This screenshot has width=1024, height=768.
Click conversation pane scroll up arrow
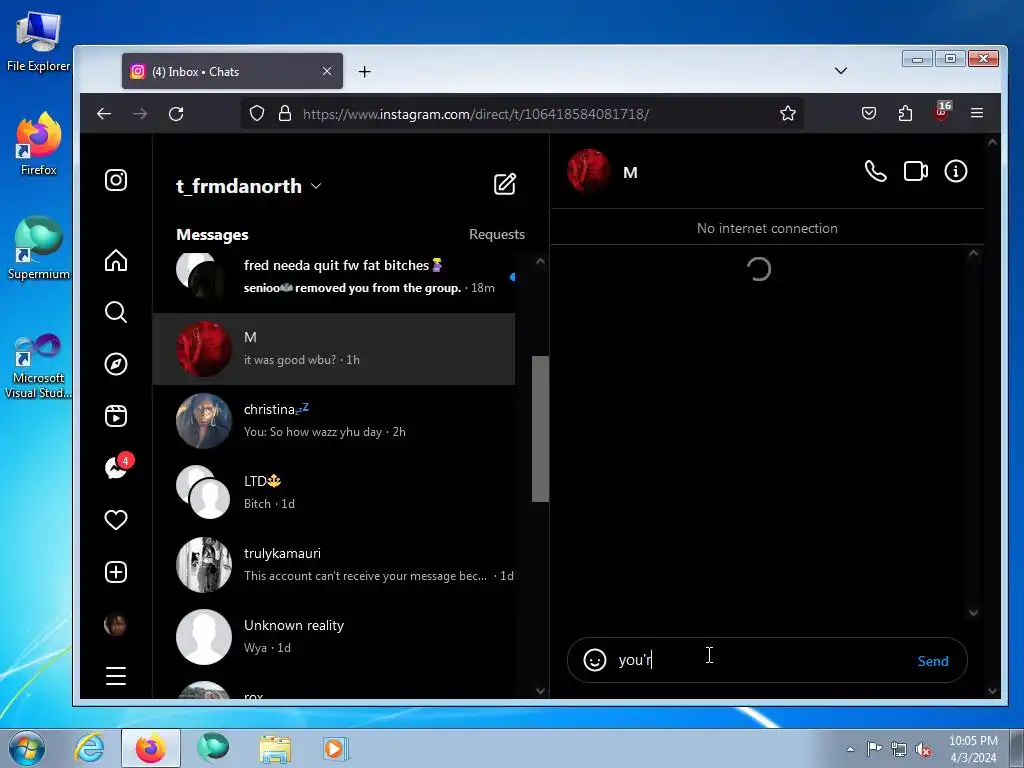973,253
